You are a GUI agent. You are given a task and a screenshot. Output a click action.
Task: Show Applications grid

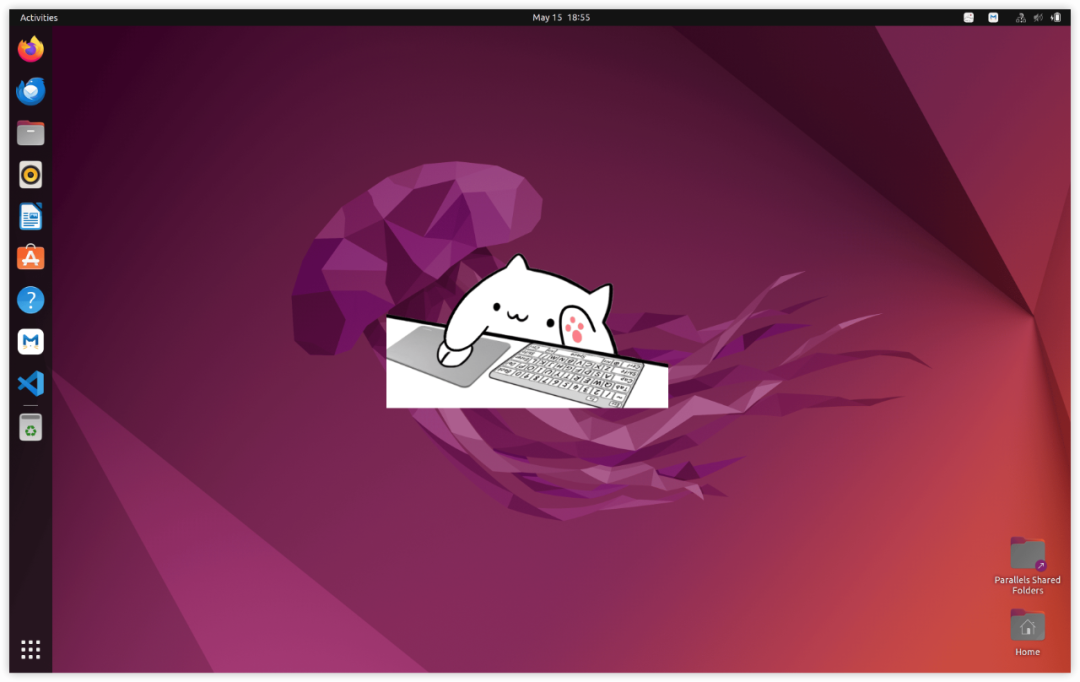click(x=30, y=649)
